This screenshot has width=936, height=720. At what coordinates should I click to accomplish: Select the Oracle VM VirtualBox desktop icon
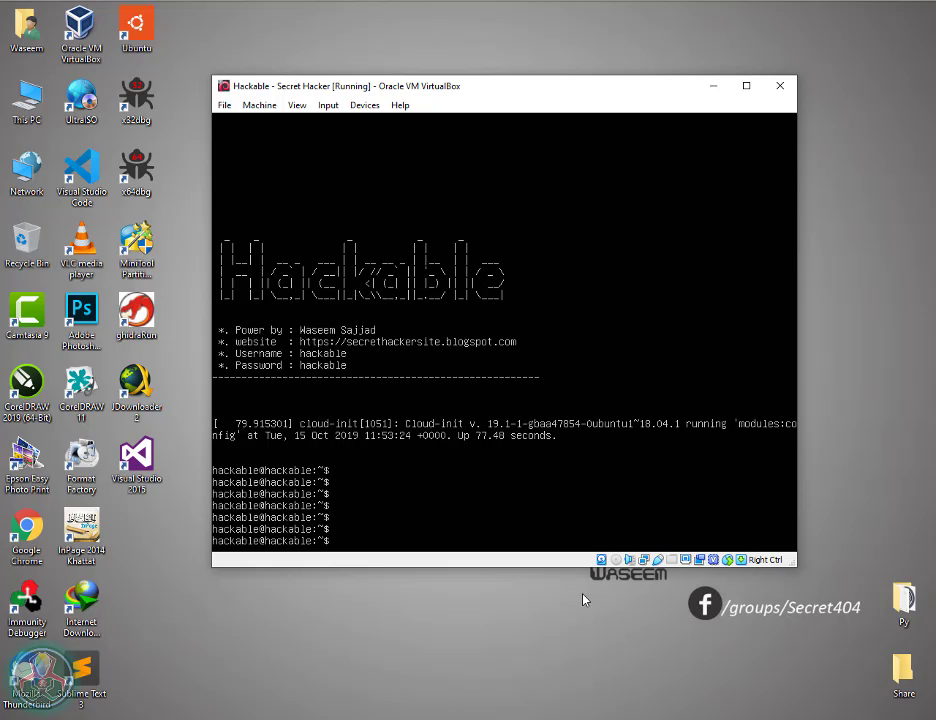pyautogui.click(x=81, y=35)
